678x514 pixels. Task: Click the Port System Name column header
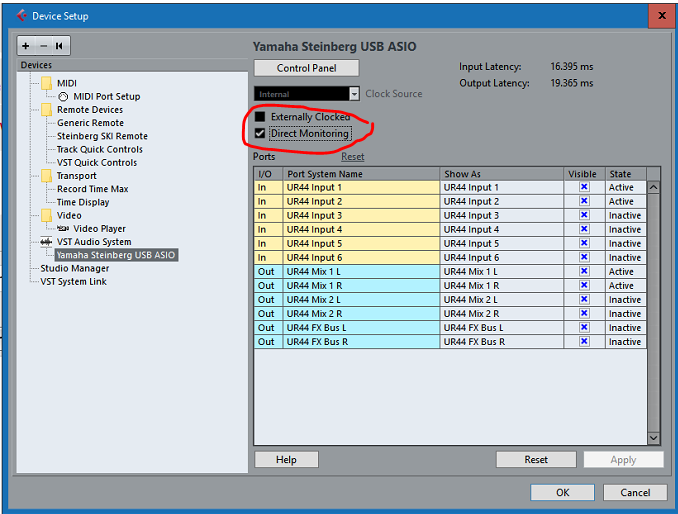click(361, 174)
